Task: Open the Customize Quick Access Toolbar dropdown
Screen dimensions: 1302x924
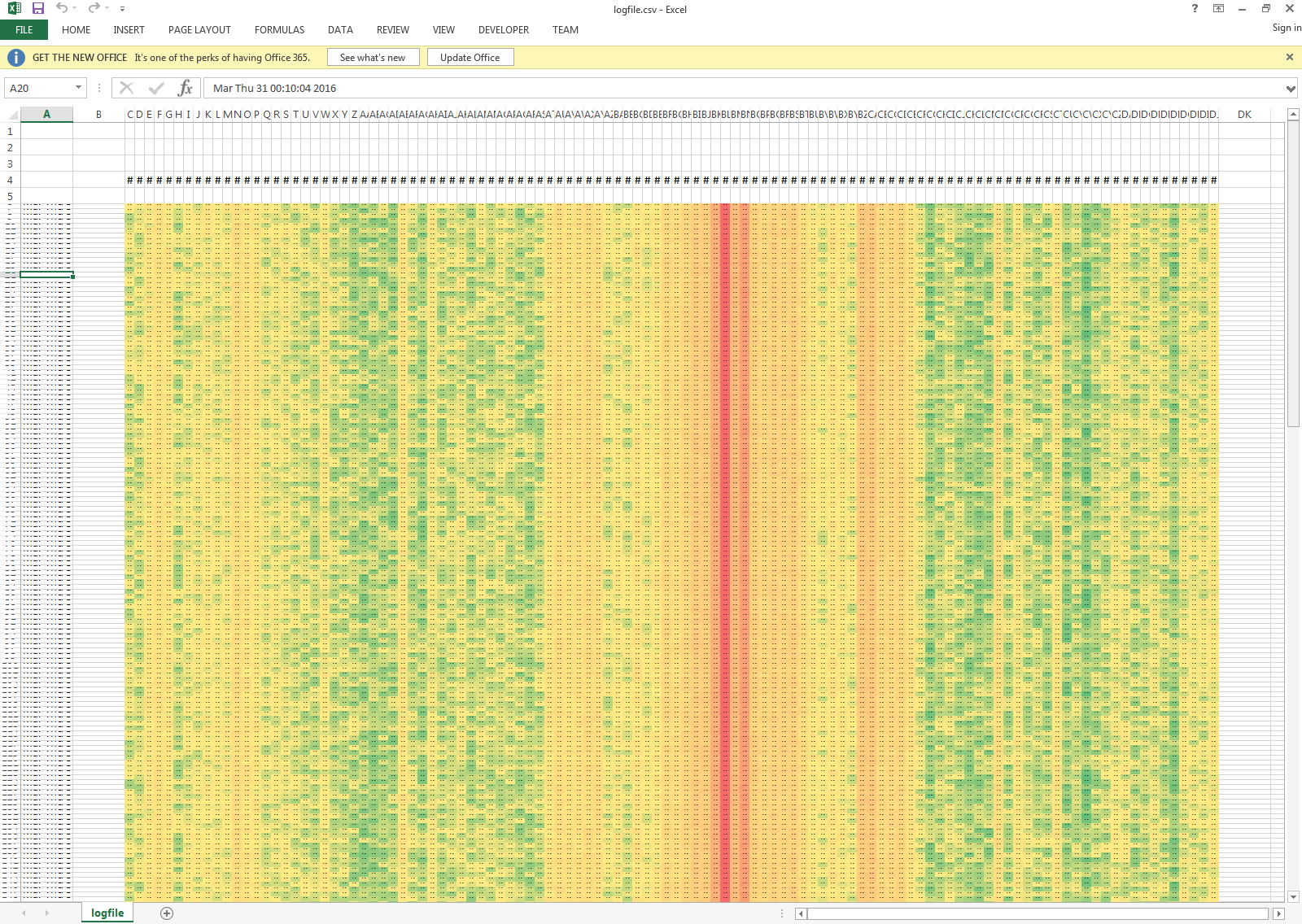Action: pos(122,9)
